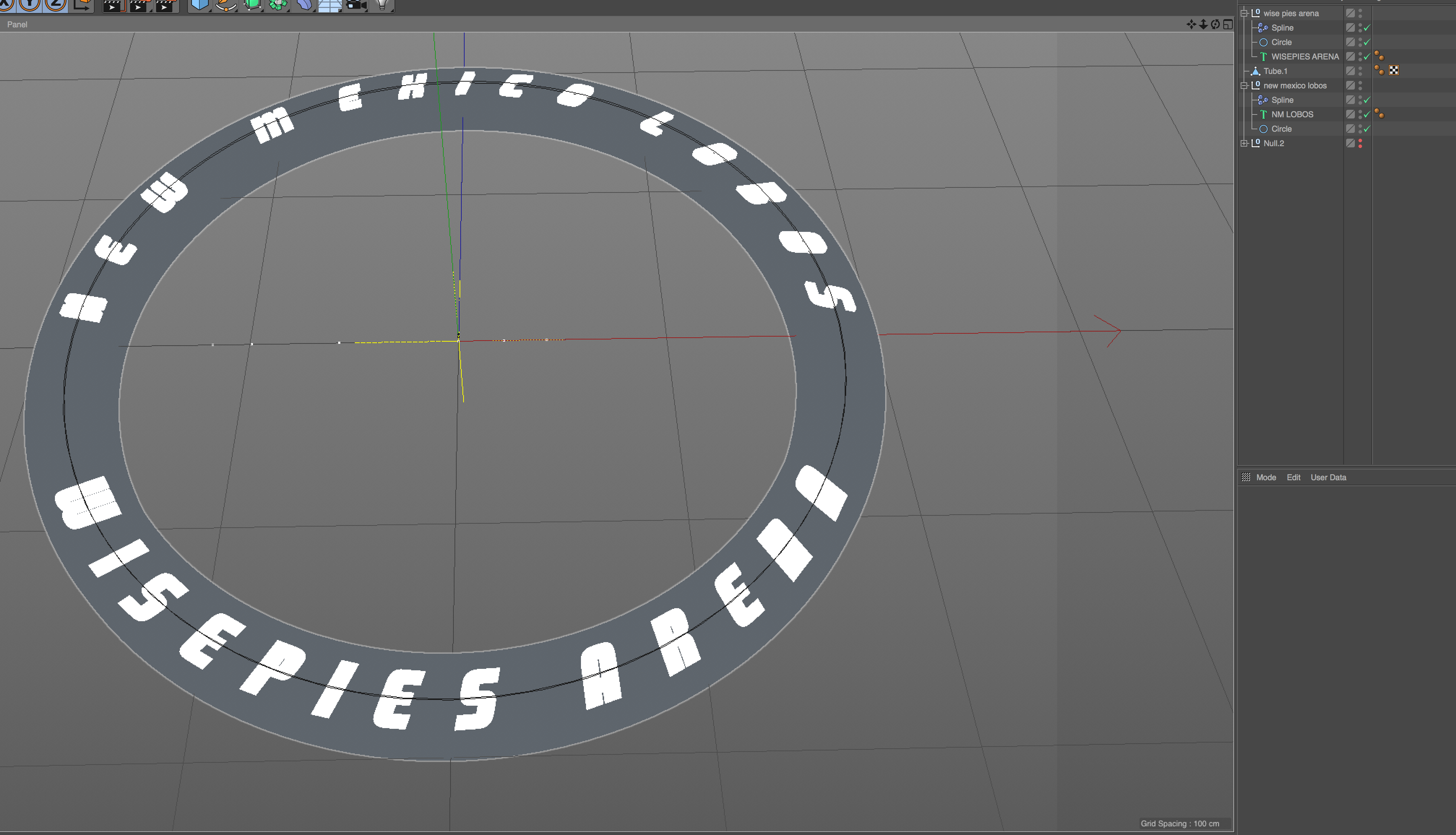Click the spline Pen tool icon
The height and width of the screenshot is (835, 1456).
[225, 5]
